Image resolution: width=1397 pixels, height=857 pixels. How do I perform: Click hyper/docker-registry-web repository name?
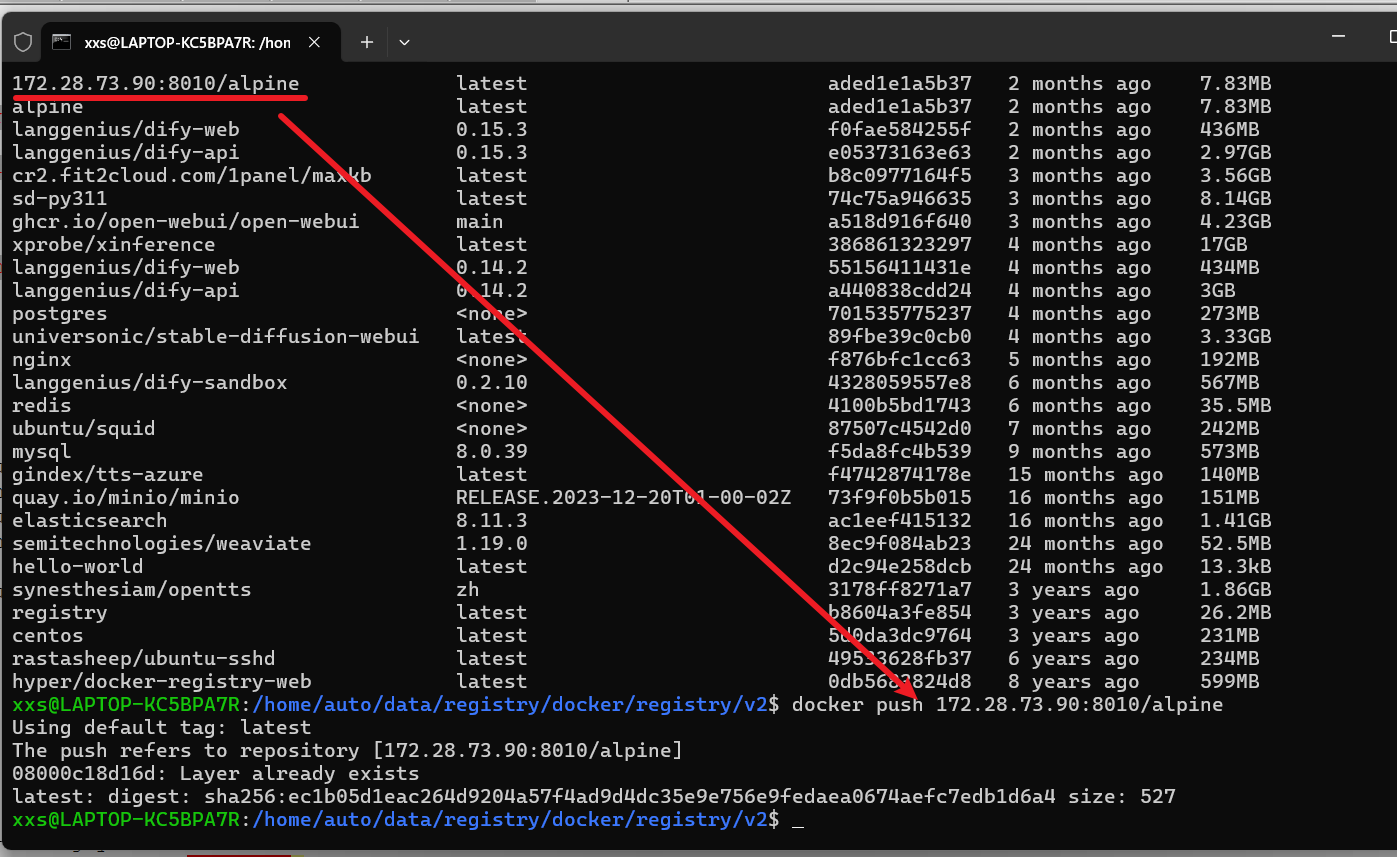[x=161, y=682]
